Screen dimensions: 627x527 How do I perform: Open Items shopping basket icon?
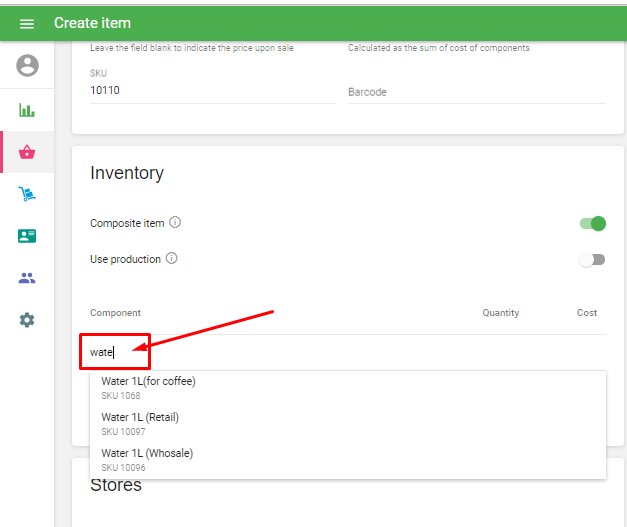(x=27, y=152)
